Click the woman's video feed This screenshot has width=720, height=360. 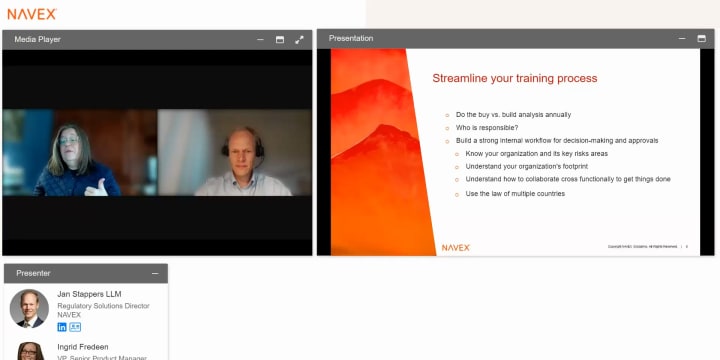click(80, 152)
